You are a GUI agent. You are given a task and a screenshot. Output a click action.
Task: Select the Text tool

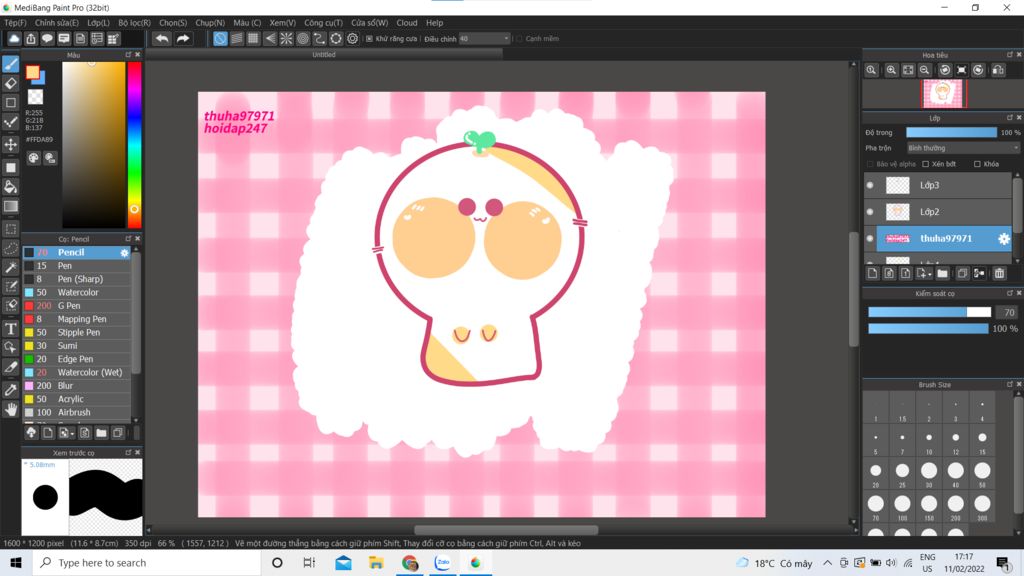click(x=10, y=328)
